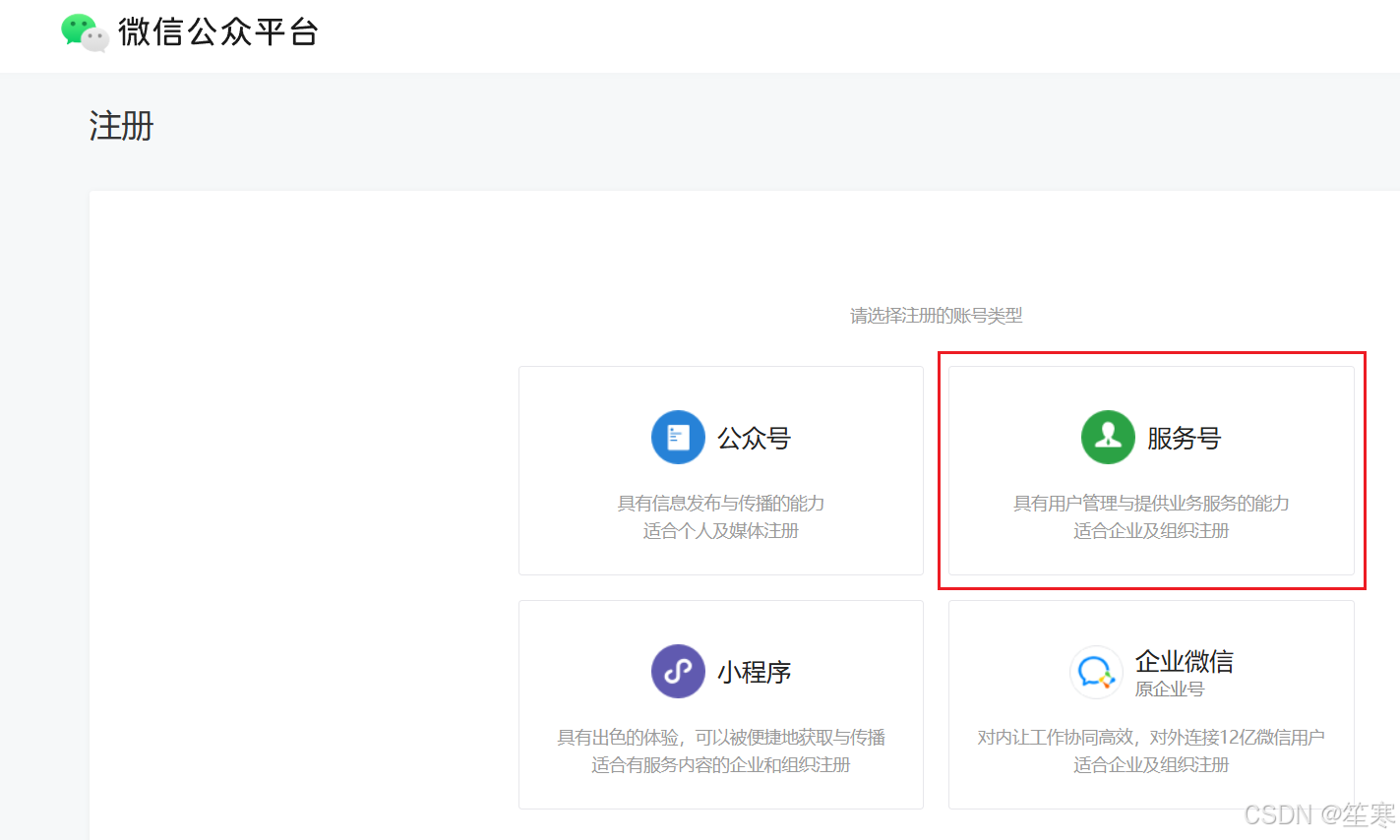
Task: Click the 企业微信 chat bubble icon
Action: point(1096,672)
